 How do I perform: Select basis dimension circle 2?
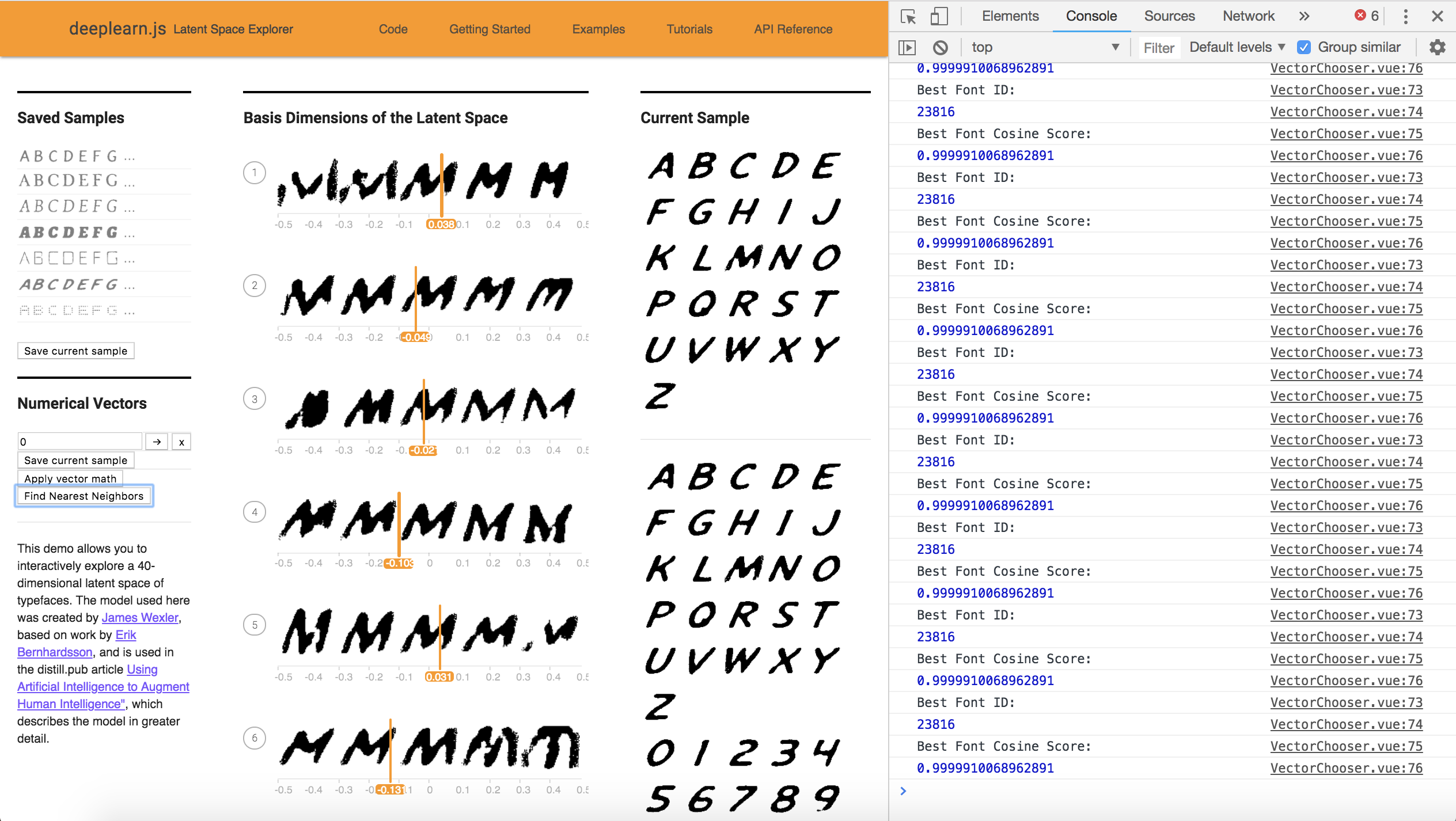click(255, 285)
